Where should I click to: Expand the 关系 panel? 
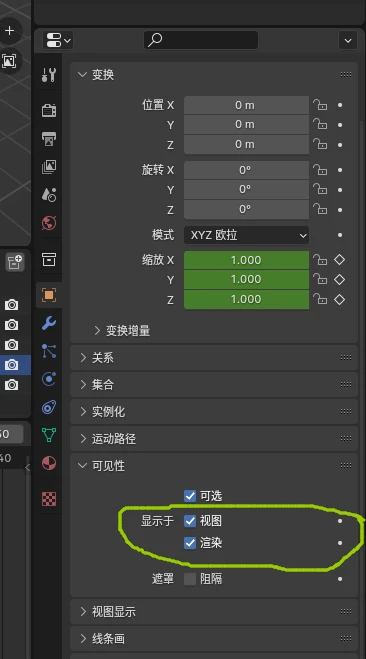click(x=214, y=358)
